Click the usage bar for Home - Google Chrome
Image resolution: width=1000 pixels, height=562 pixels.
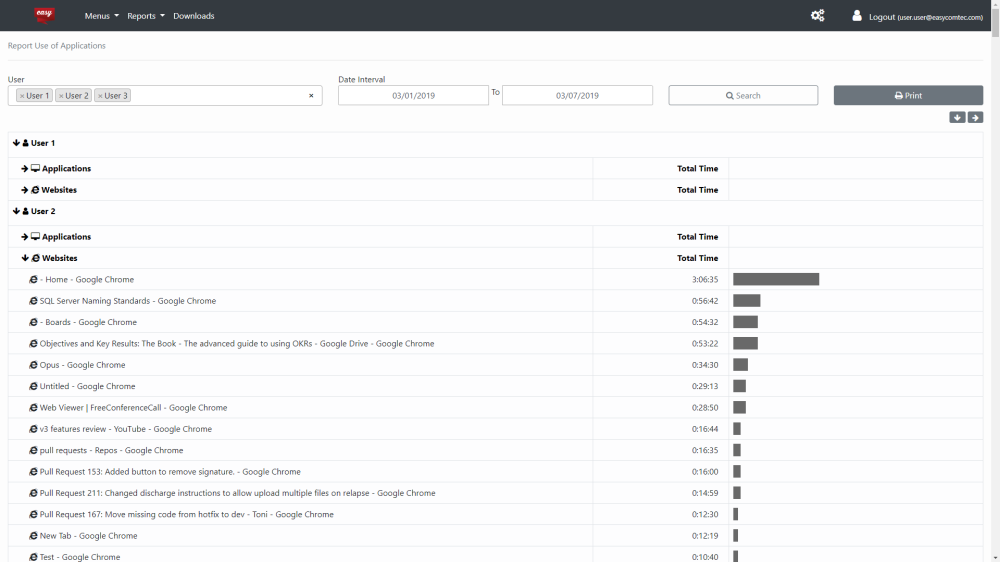[776, 280]
